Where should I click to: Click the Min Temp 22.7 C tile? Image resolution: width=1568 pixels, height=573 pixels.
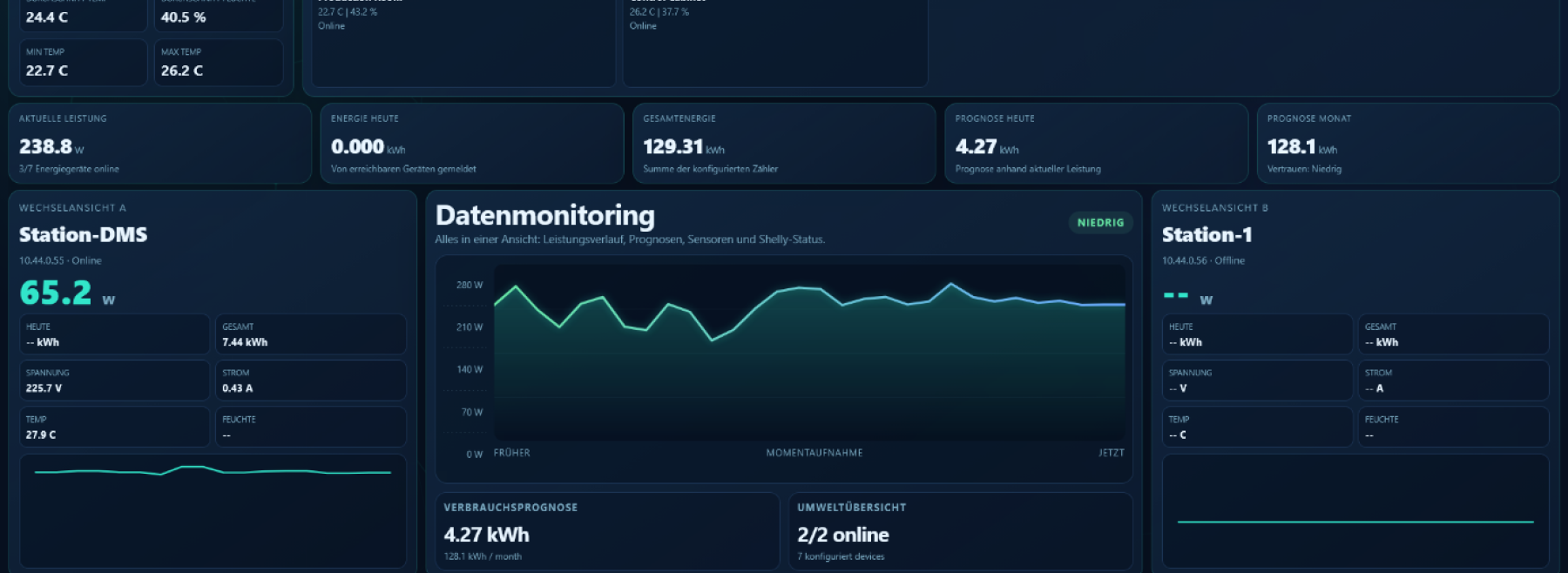(84, 63)
